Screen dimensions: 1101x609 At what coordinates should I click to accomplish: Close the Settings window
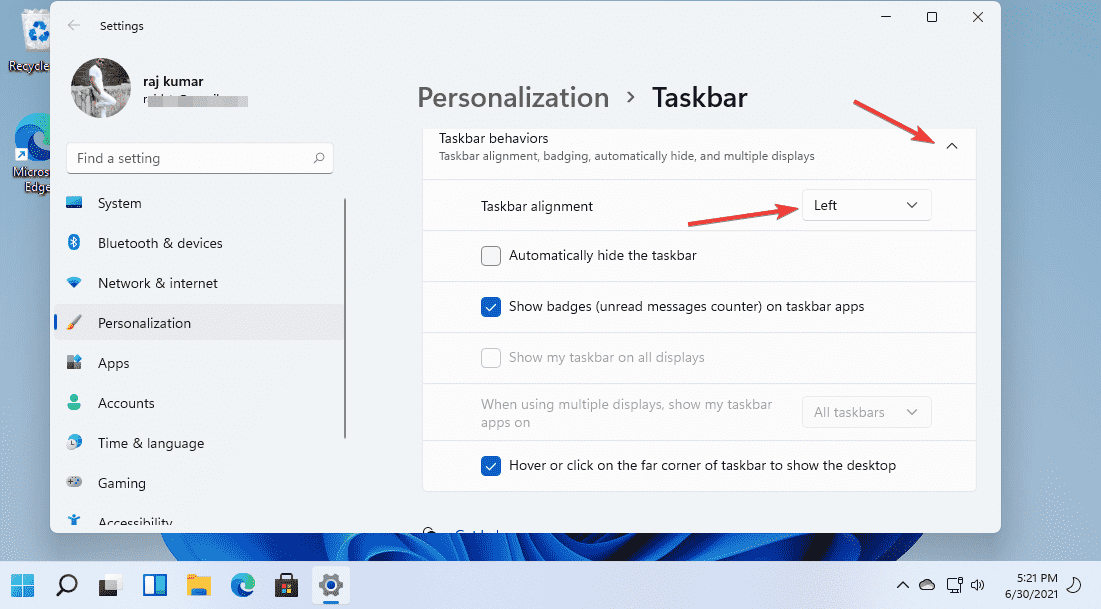977,17
